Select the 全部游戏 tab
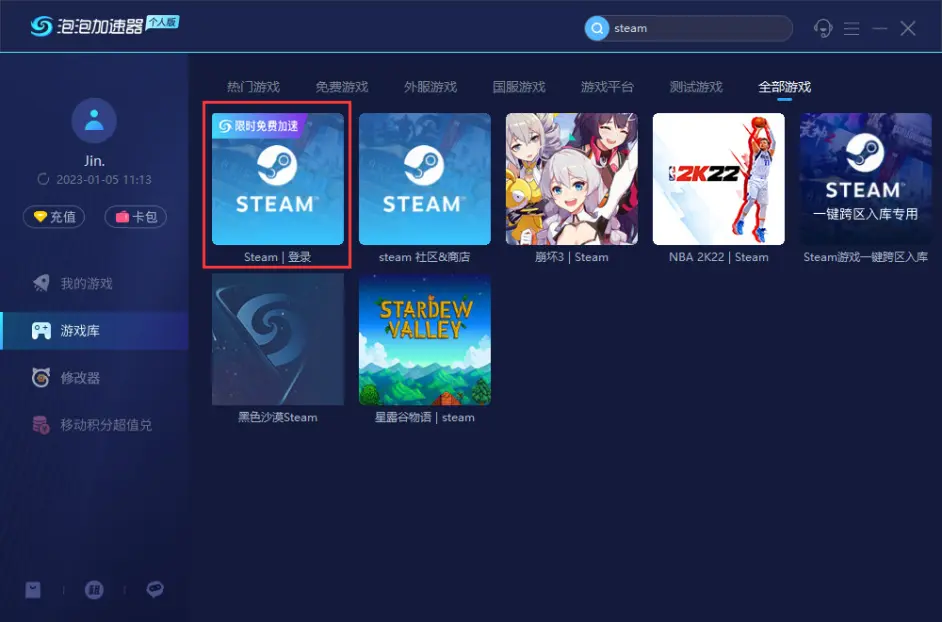This screenshot has height=622, width=942. (785, 87)
